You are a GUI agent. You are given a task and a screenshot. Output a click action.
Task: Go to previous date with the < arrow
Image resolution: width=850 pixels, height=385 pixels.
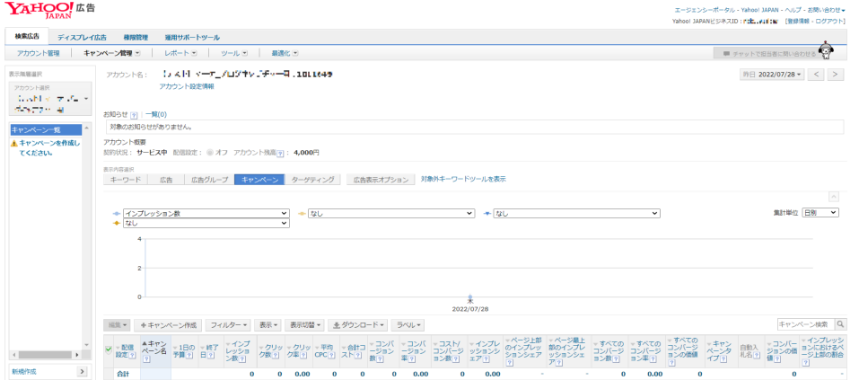pyautogui.click(x=816, y=74)
